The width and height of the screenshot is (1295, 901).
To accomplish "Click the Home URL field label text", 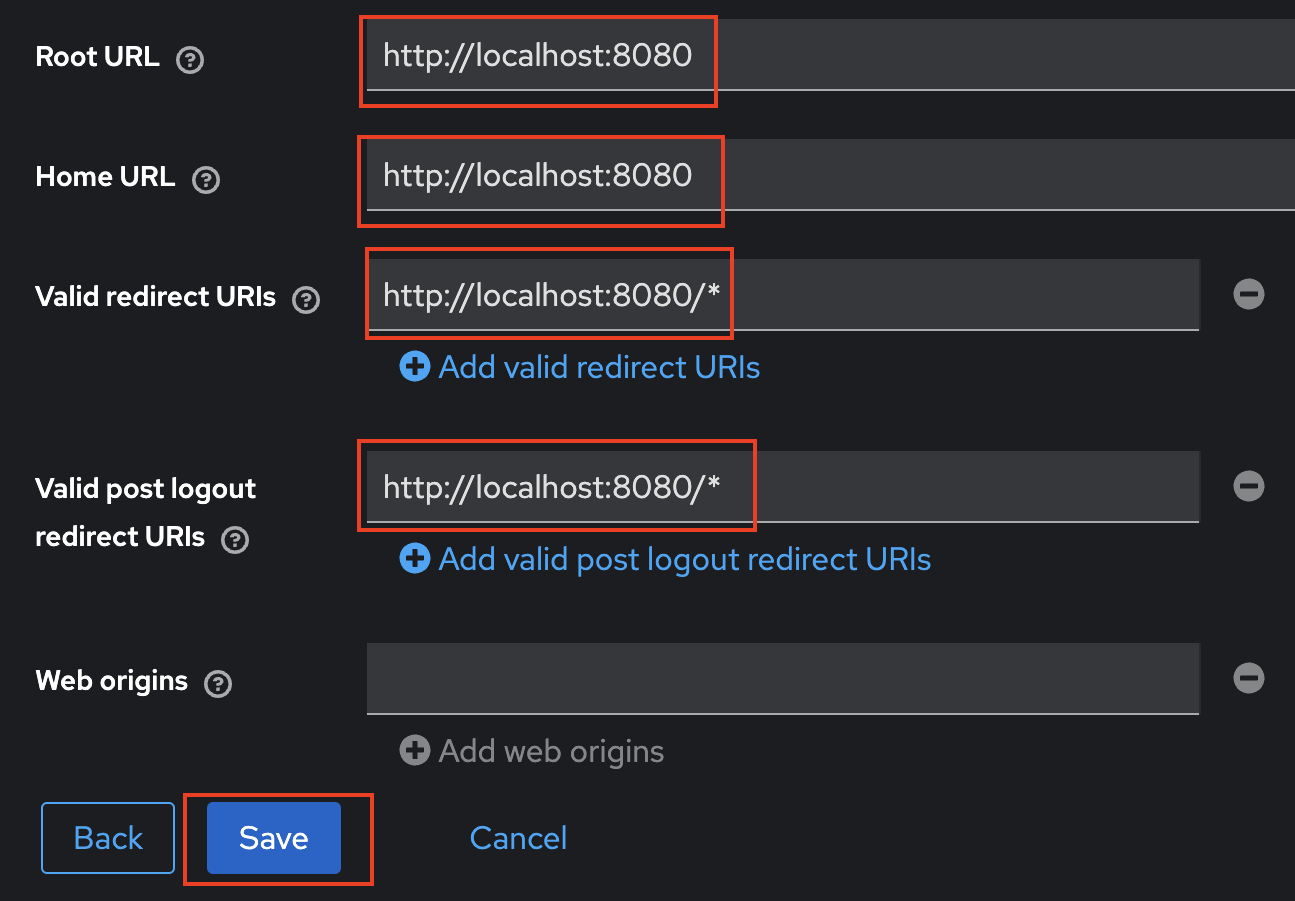I will [105, 177].
